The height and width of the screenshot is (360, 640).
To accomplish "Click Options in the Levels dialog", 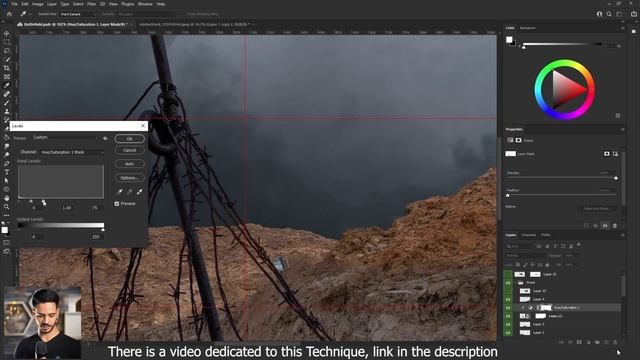I will tap(129, 178).
